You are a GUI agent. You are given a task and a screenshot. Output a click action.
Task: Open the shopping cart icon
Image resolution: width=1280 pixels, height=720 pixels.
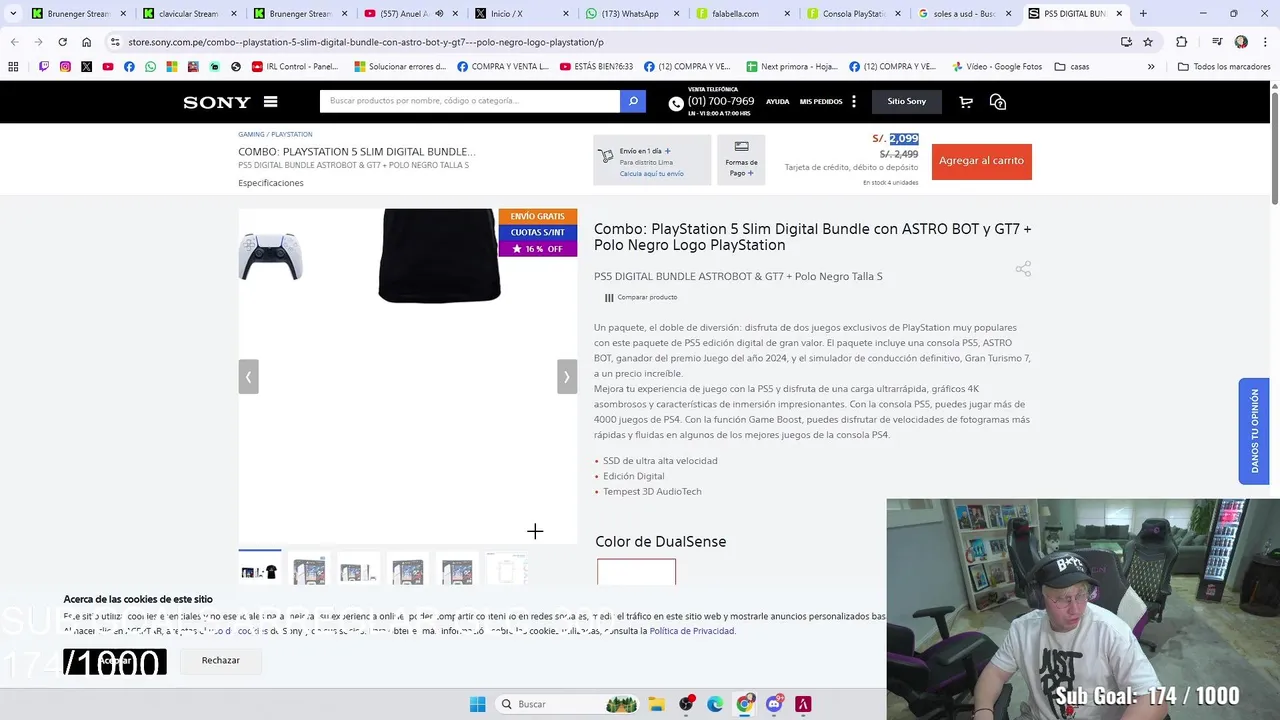tap(966, 102)
